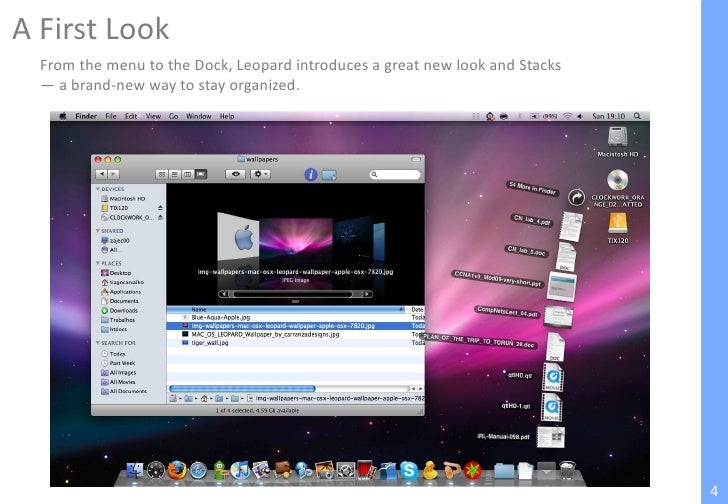This screenshot has height=504, width=728.
Task: Launch Dashboard from the Dock
Action: click(x=156, y=470)
